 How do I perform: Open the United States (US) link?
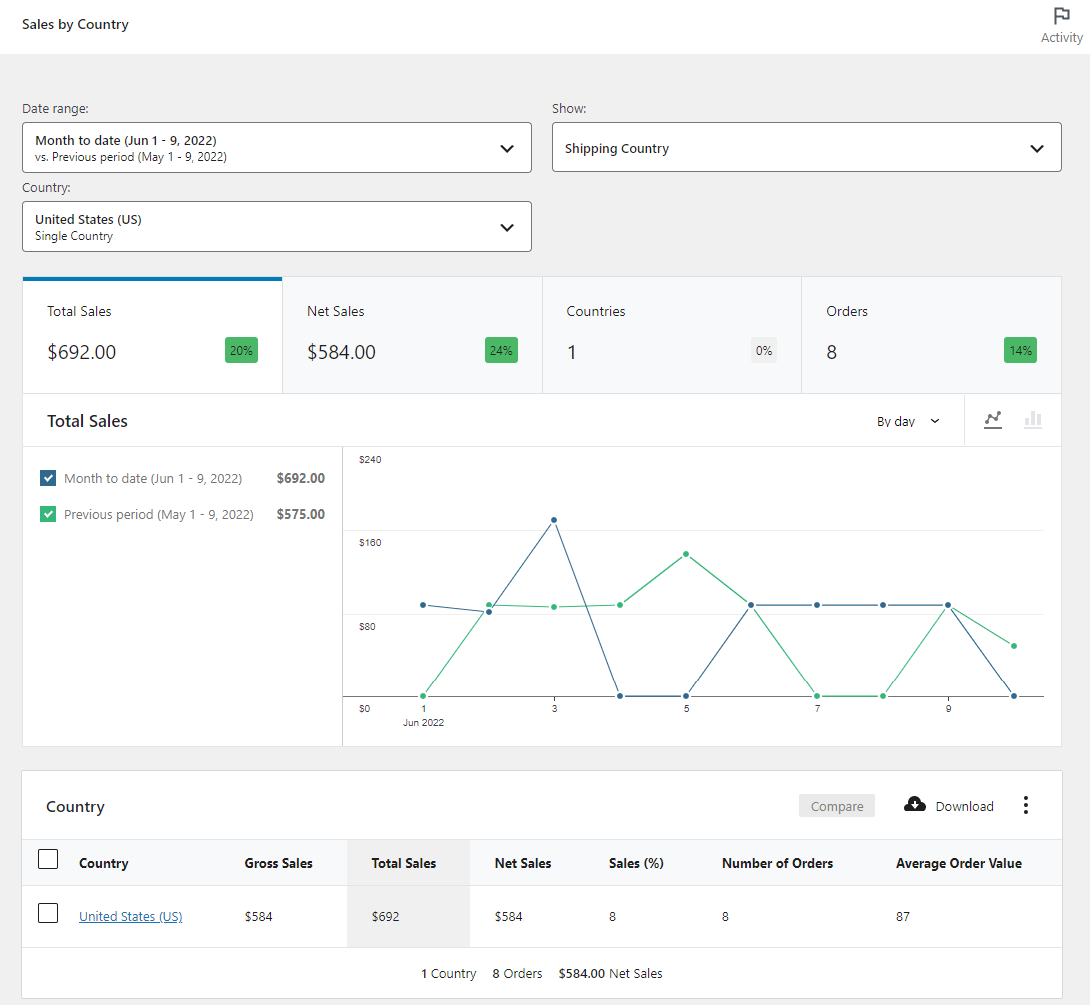pos(130,916)
